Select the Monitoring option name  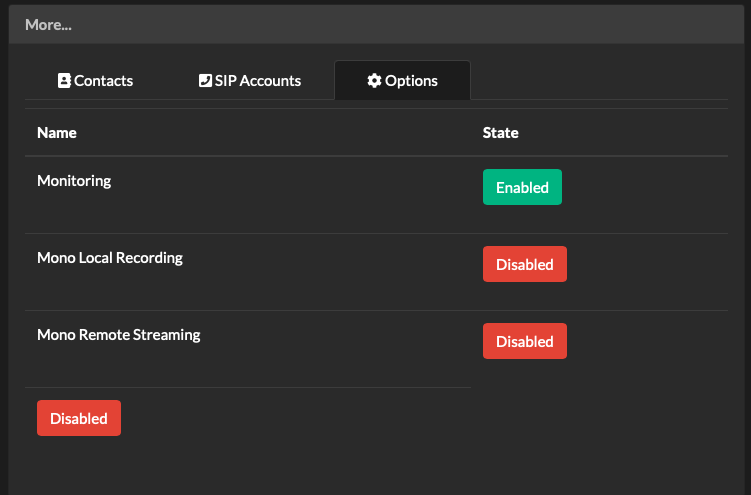[x=74, y=181]
